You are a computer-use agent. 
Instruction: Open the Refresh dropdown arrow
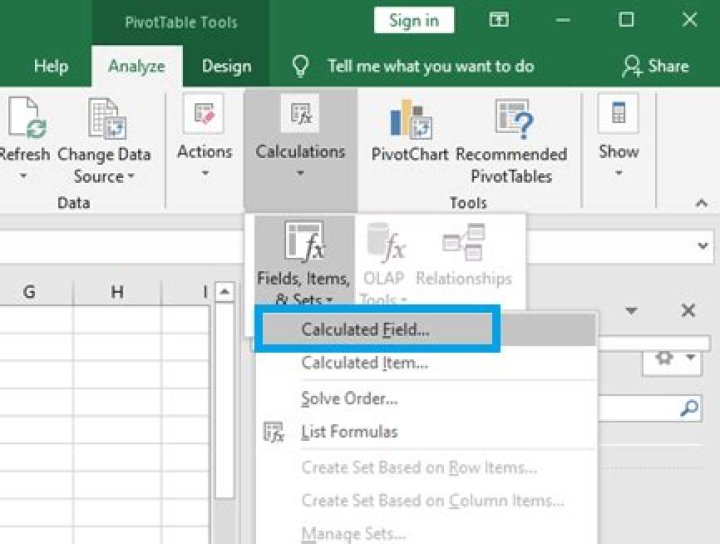click(x=23, y=176)
